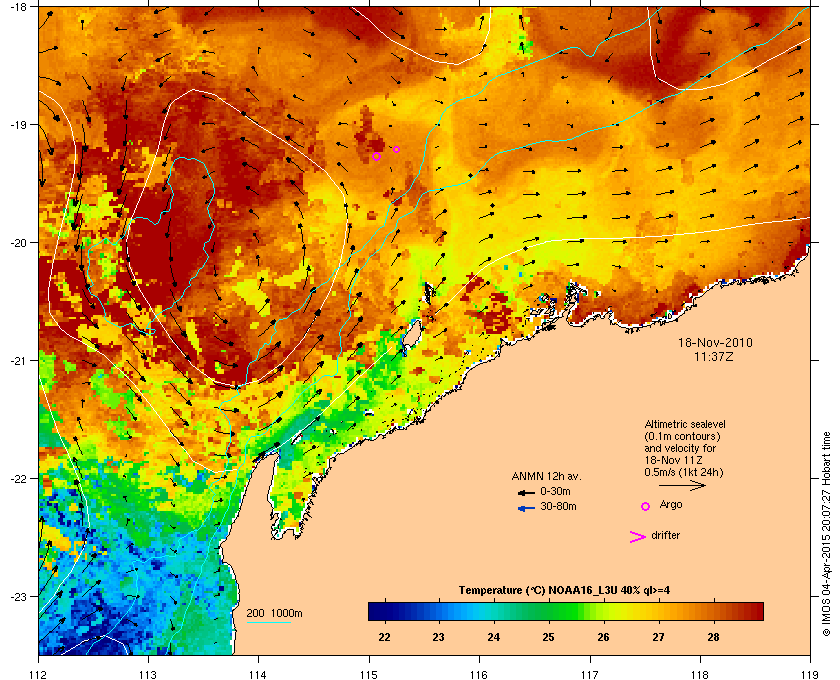Click the '0-30m' depth label
Viewport: 840px width, 680px height.
click(x=555, y=491)
